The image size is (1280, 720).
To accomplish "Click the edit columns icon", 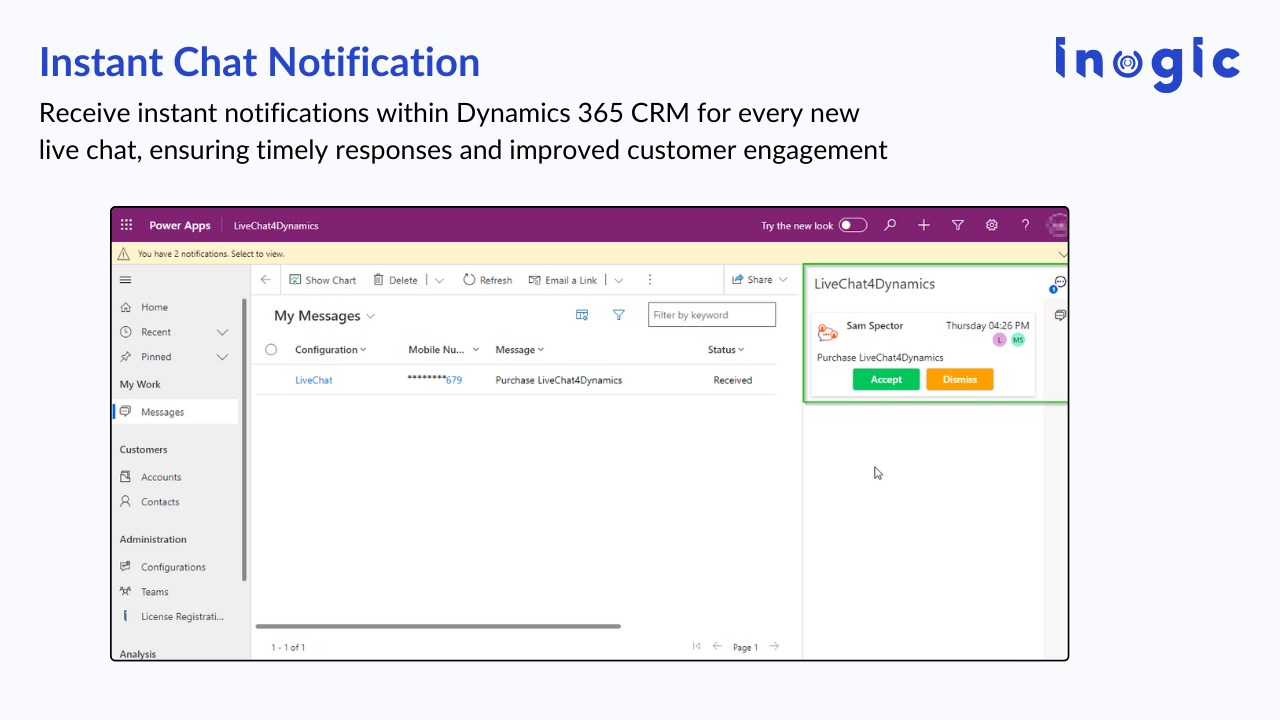I will click(x=582, y=315).
